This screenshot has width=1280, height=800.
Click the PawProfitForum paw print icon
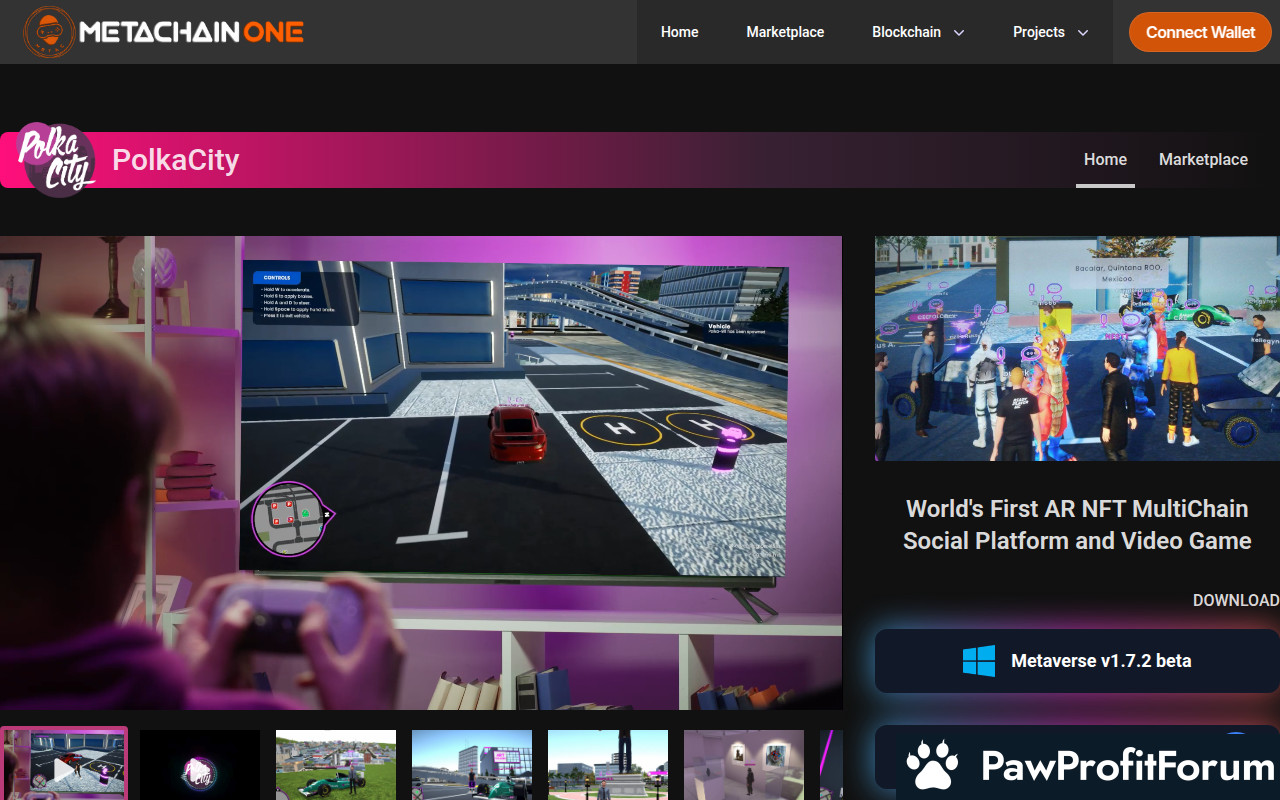coord(932,766)
